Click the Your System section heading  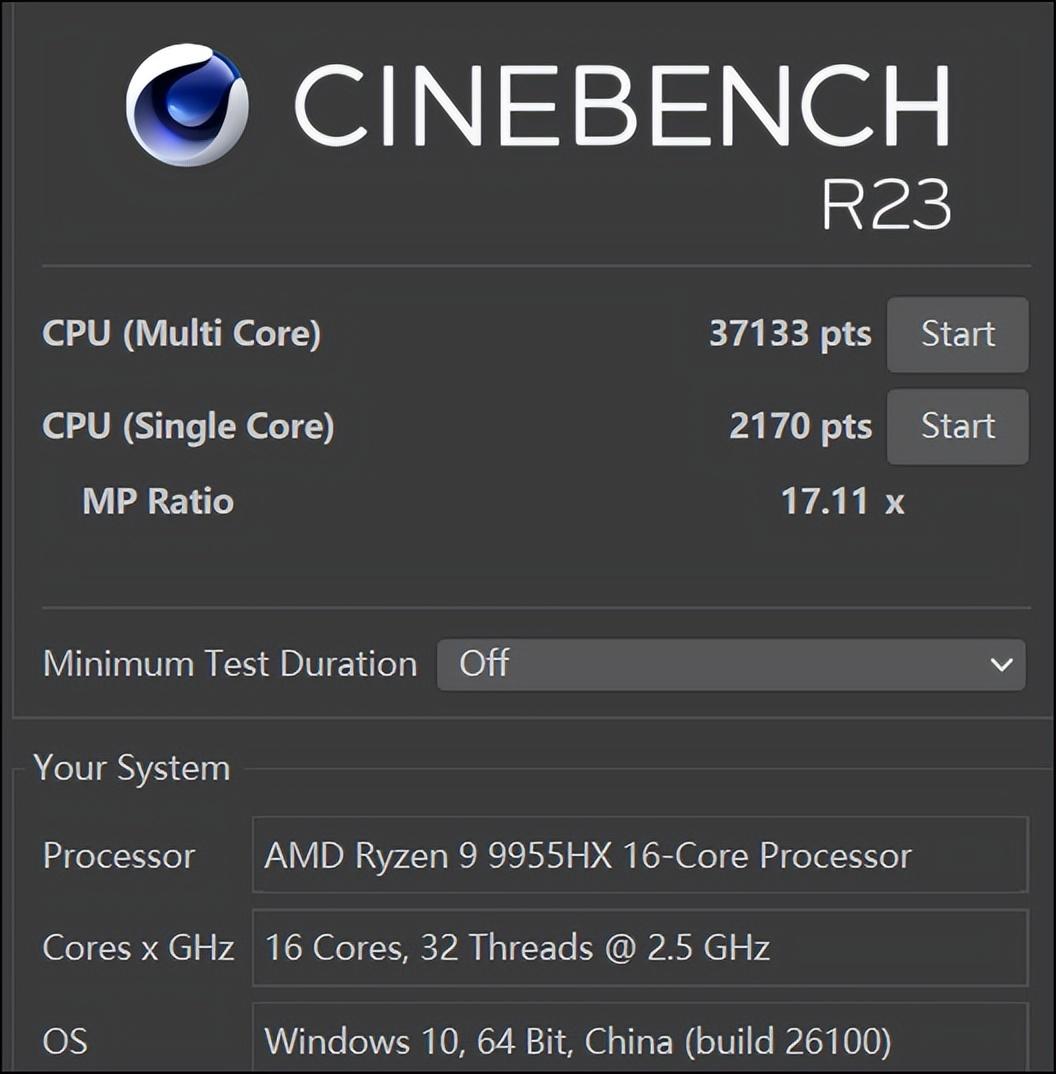pyautogui.click(x=132, y=768)
